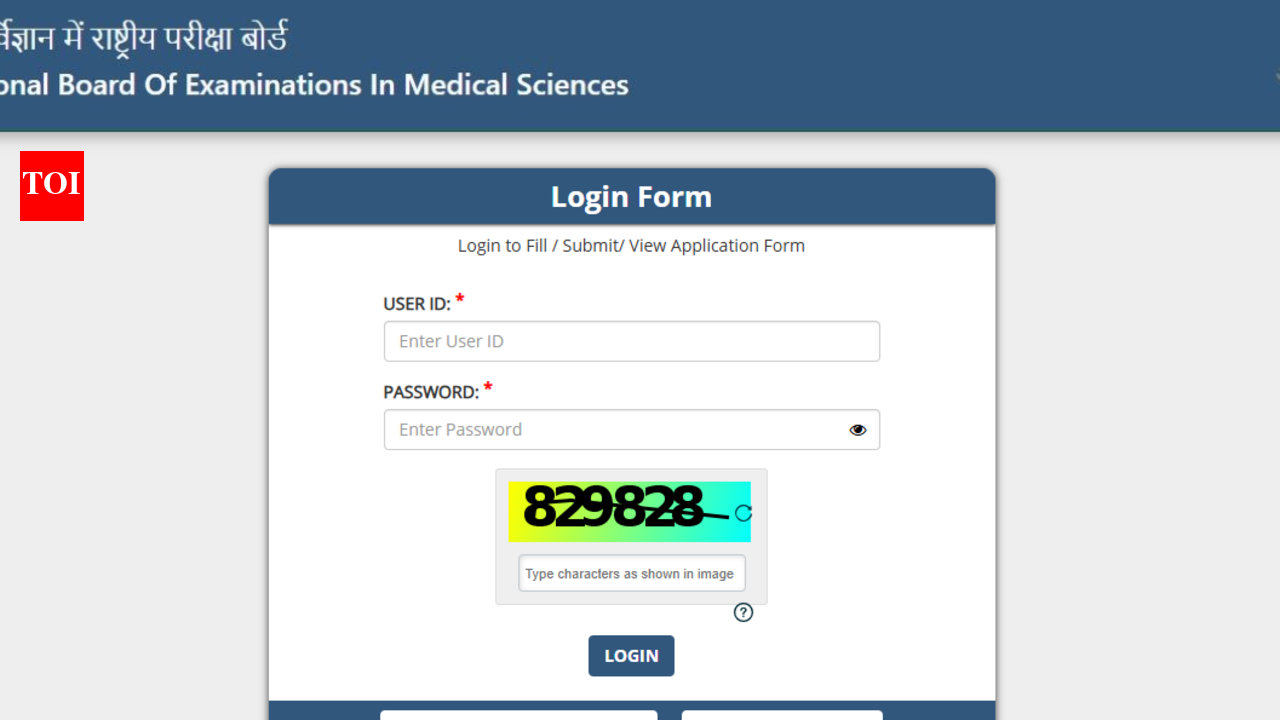Click the Hindi board name heading
The width and height of the screenshot is (1280, 720).
coord(144,39)
